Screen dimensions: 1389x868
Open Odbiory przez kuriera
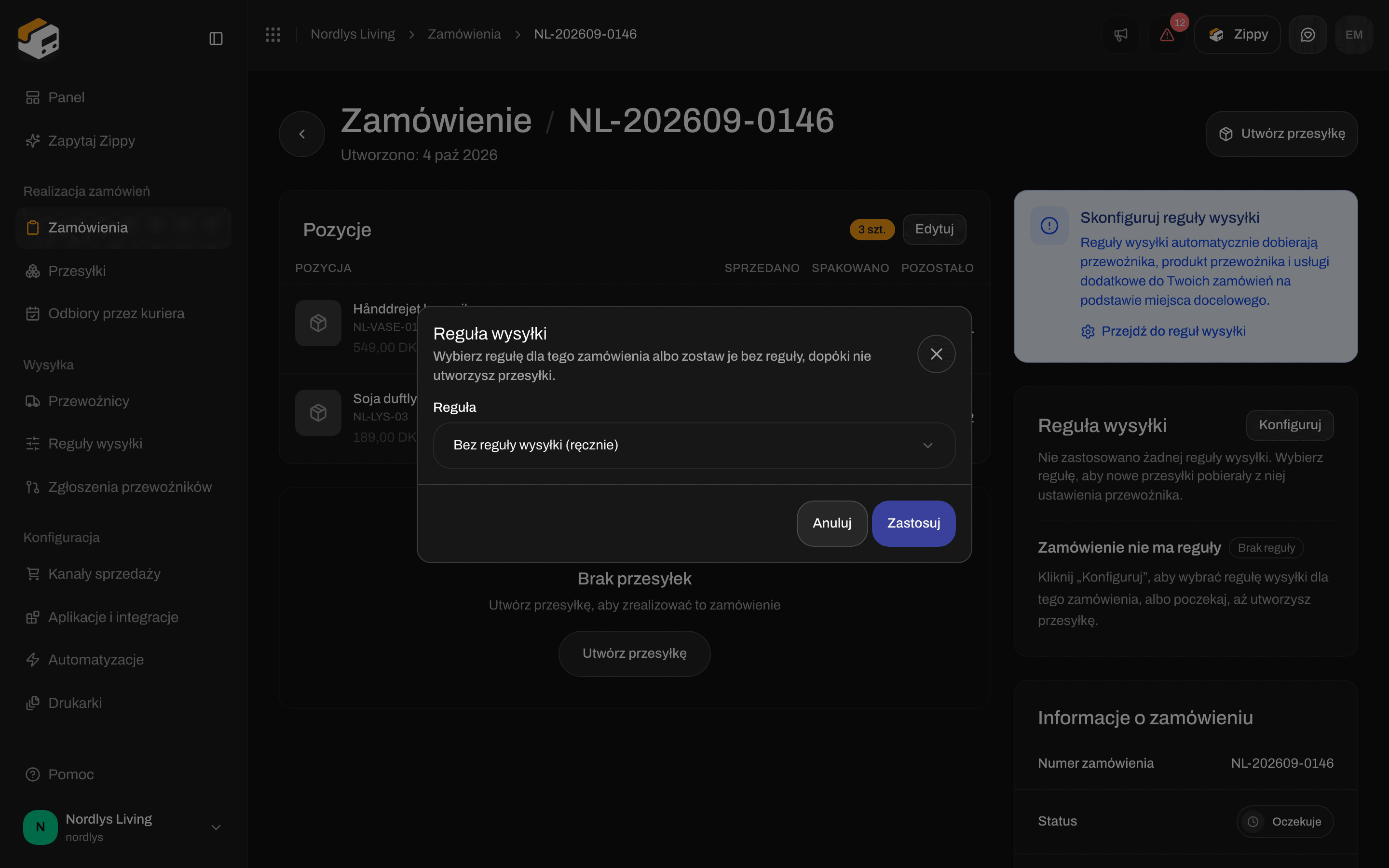coord(123,313)
